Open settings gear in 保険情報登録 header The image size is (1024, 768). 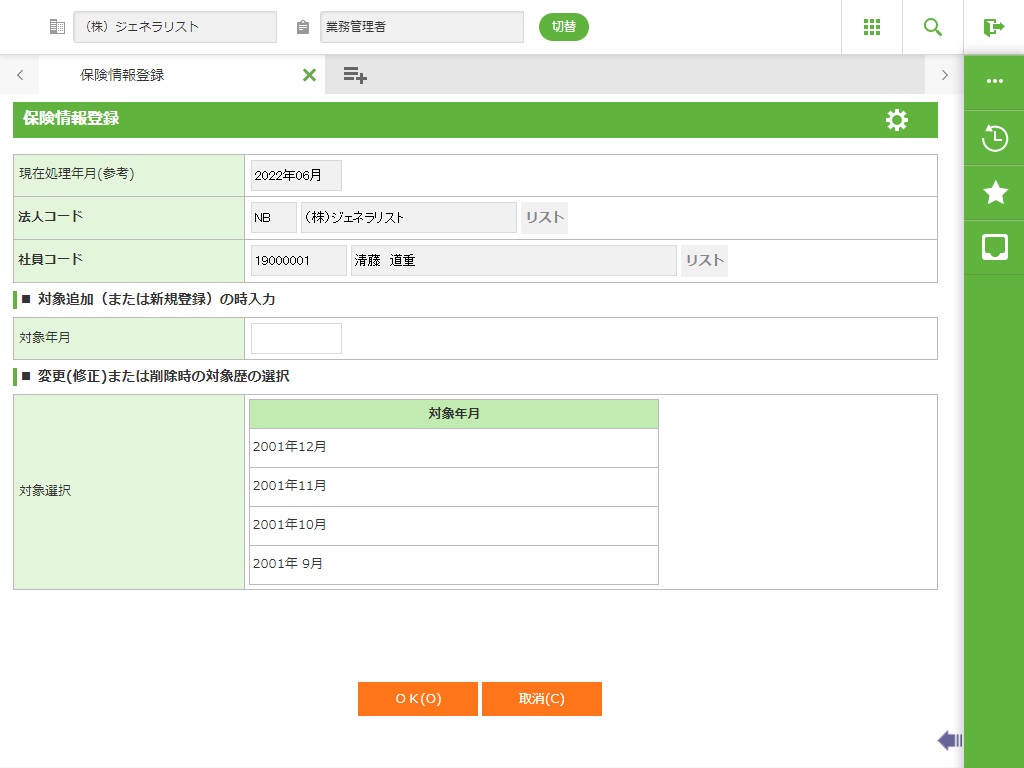point(897,120)
